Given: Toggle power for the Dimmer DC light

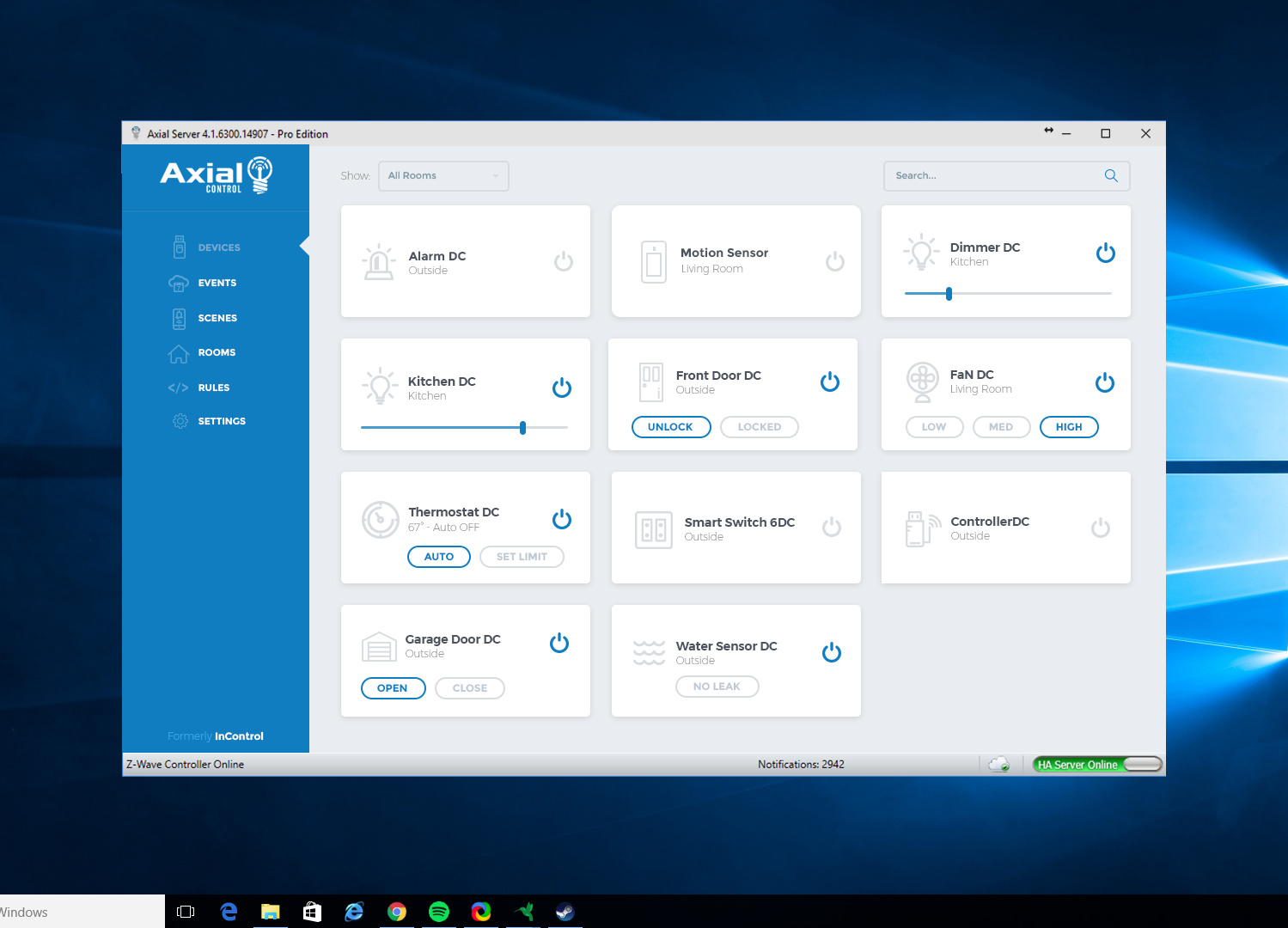Looking at the screenshot, I should 1106,253.
